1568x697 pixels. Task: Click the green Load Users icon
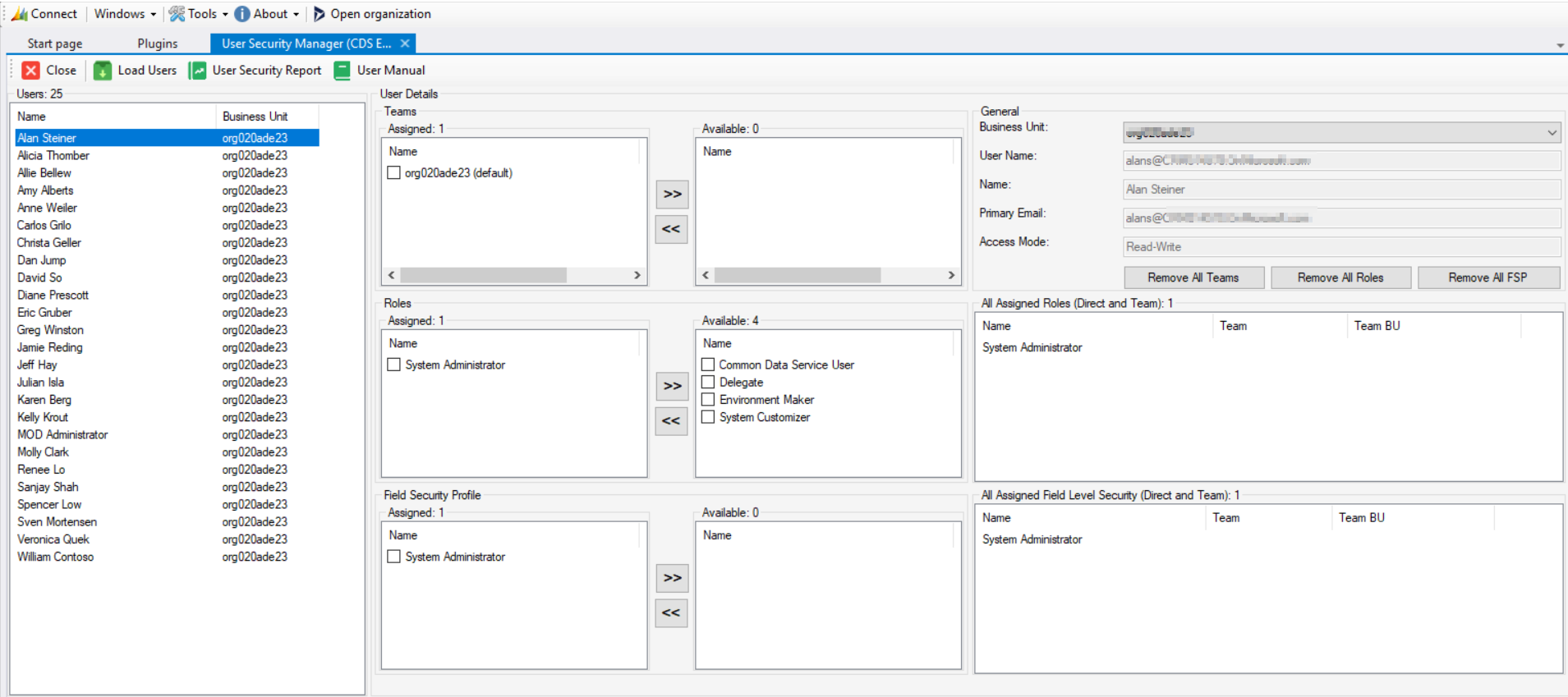pos(103,71)
